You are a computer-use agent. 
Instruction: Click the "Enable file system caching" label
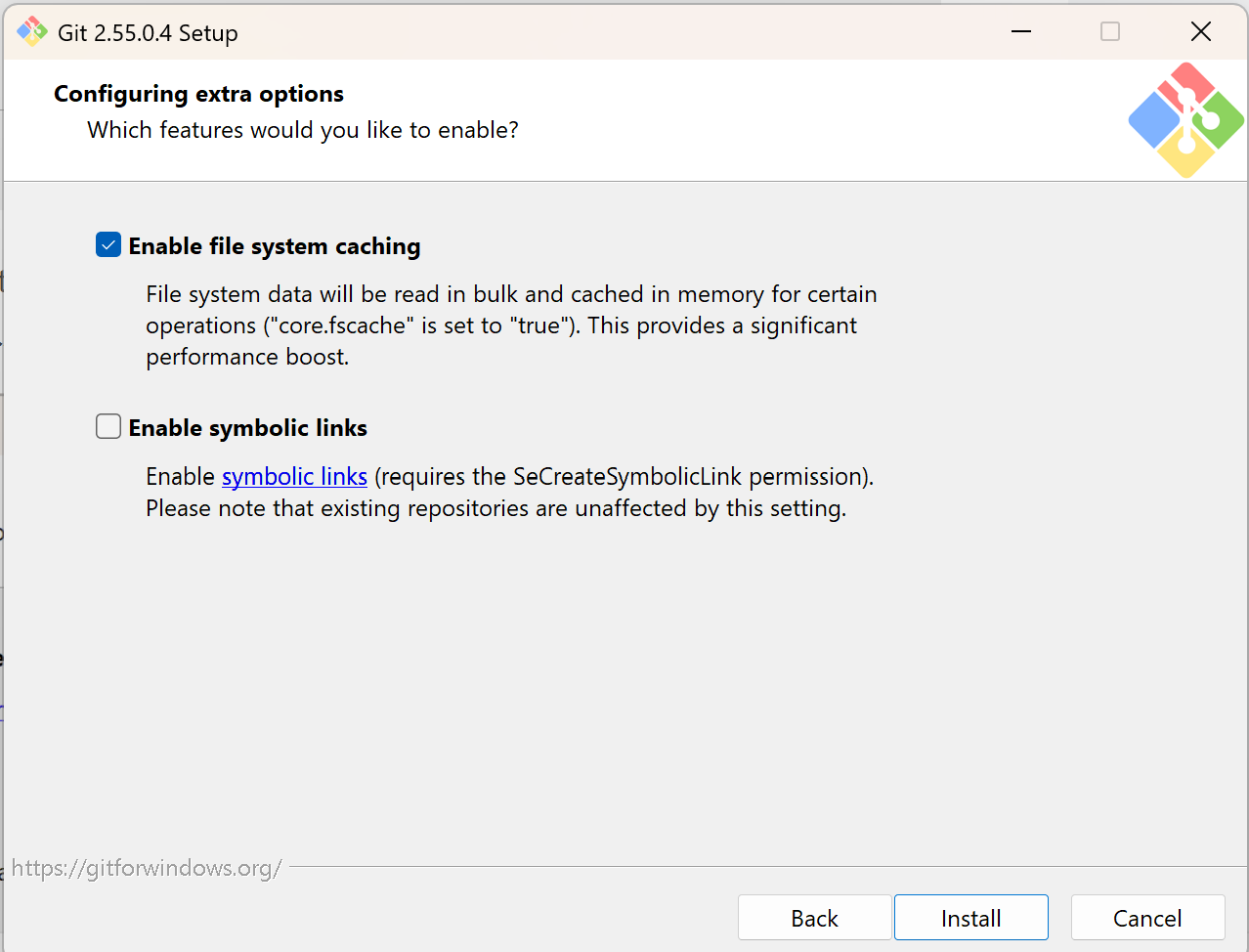point(275,246)
